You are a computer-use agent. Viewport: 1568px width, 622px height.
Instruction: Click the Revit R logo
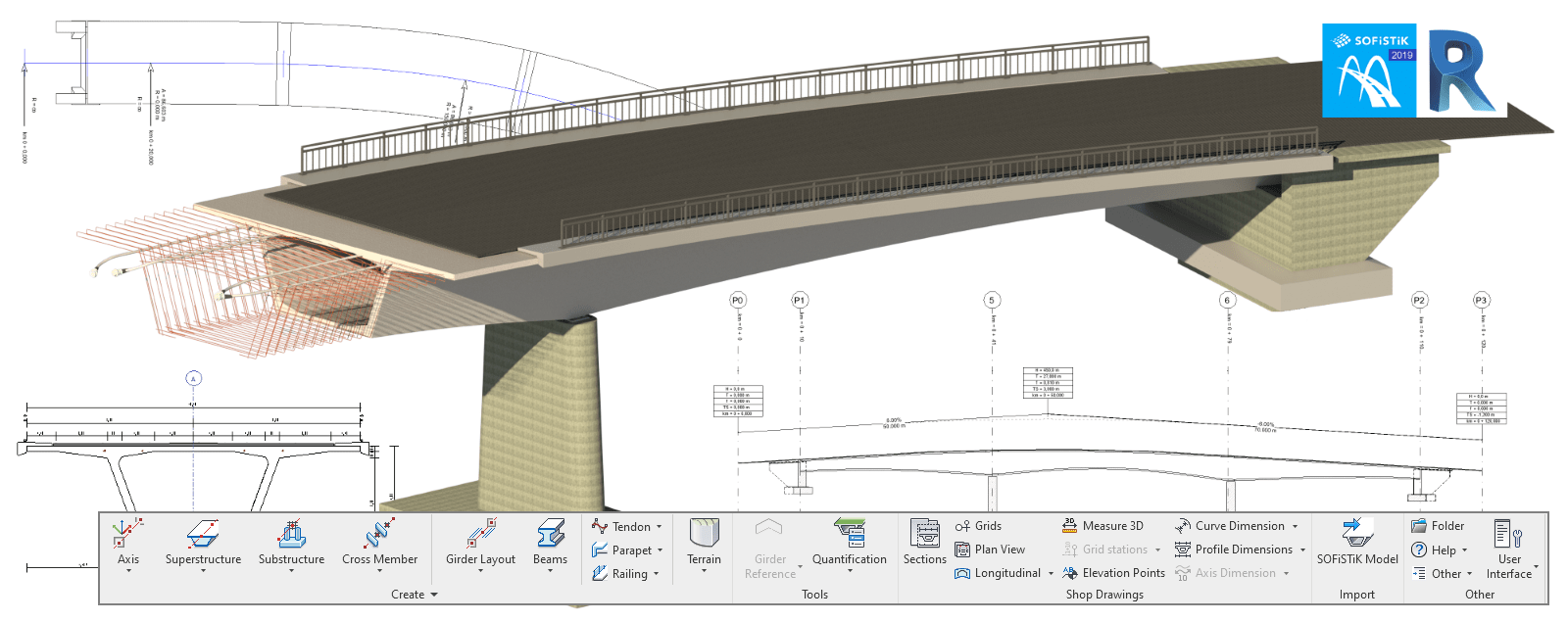coord(1462,71)
